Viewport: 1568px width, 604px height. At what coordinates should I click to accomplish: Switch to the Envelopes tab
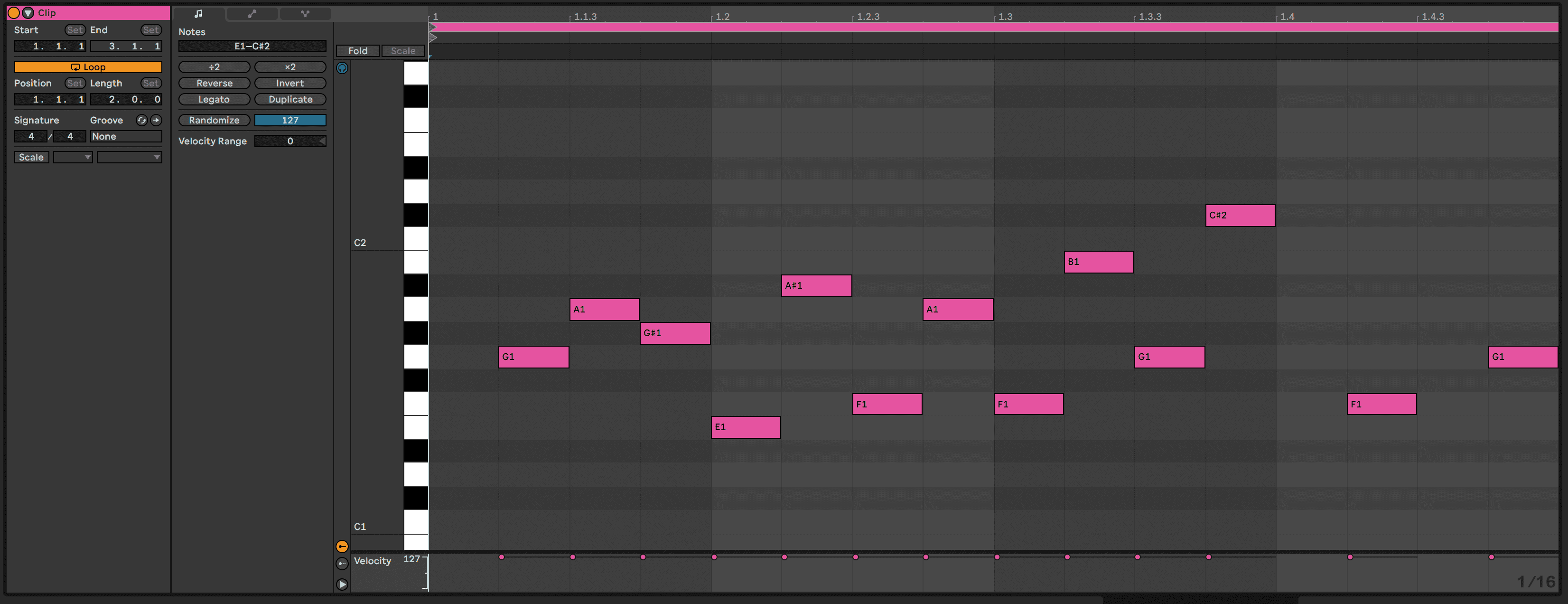(252, 13)
